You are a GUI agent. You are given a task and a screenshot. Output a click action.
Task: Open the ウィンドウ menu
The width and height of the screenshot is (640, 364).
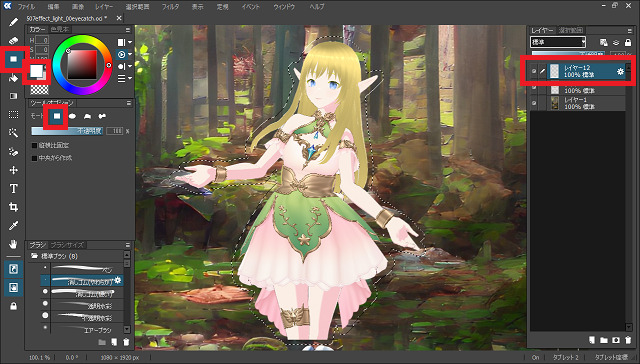click(x=284, y=7)
